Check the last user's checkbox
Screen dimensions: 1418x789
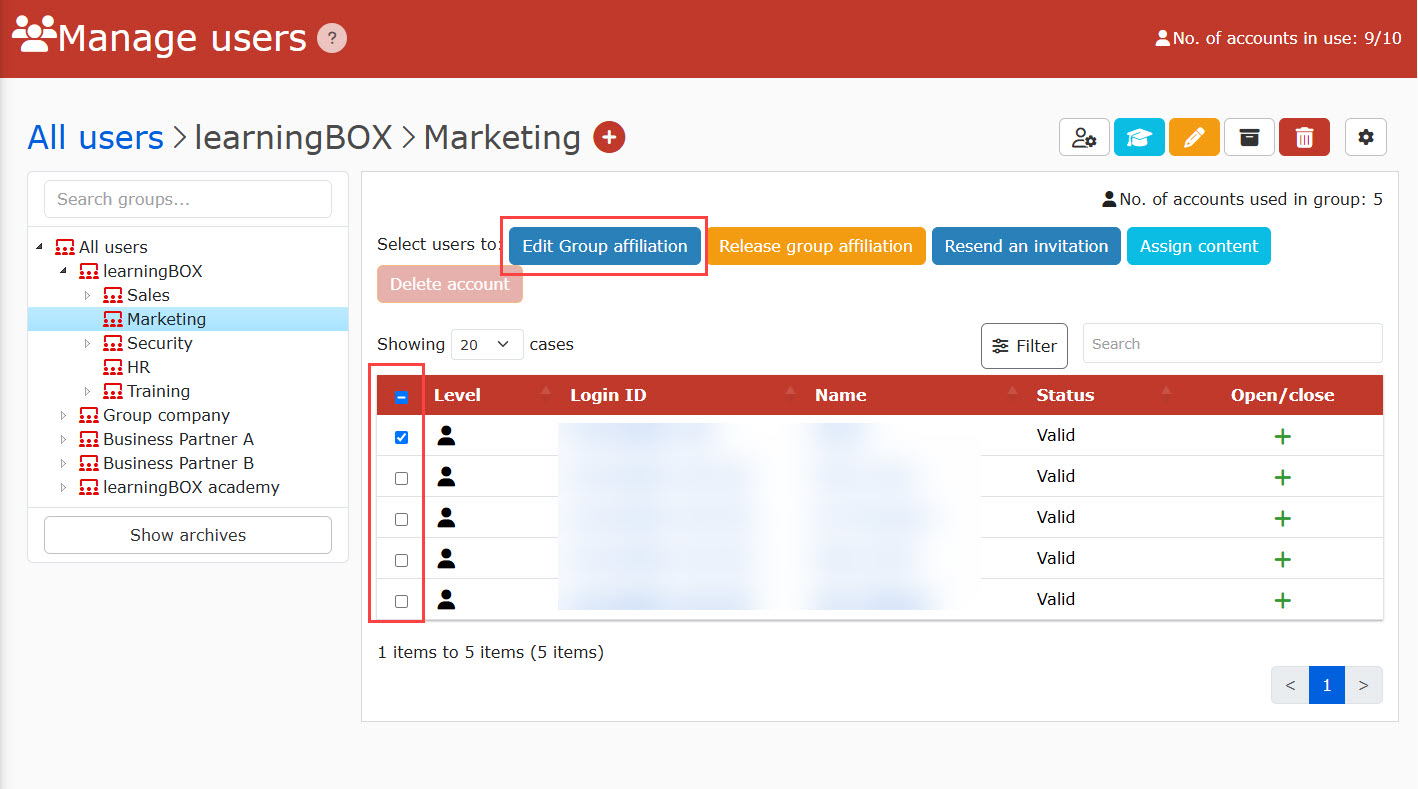[x=401, y=601]
